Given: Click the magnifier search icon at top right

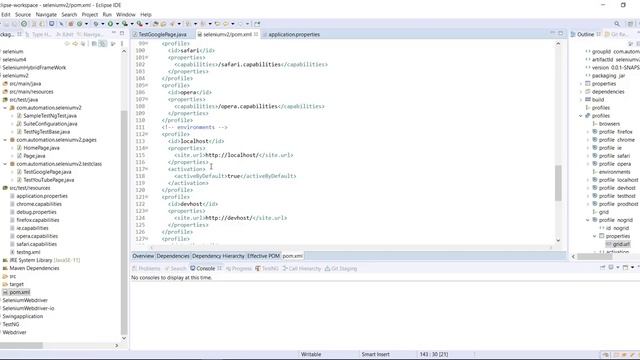Looking at the screenshot, I should [617, 24].
